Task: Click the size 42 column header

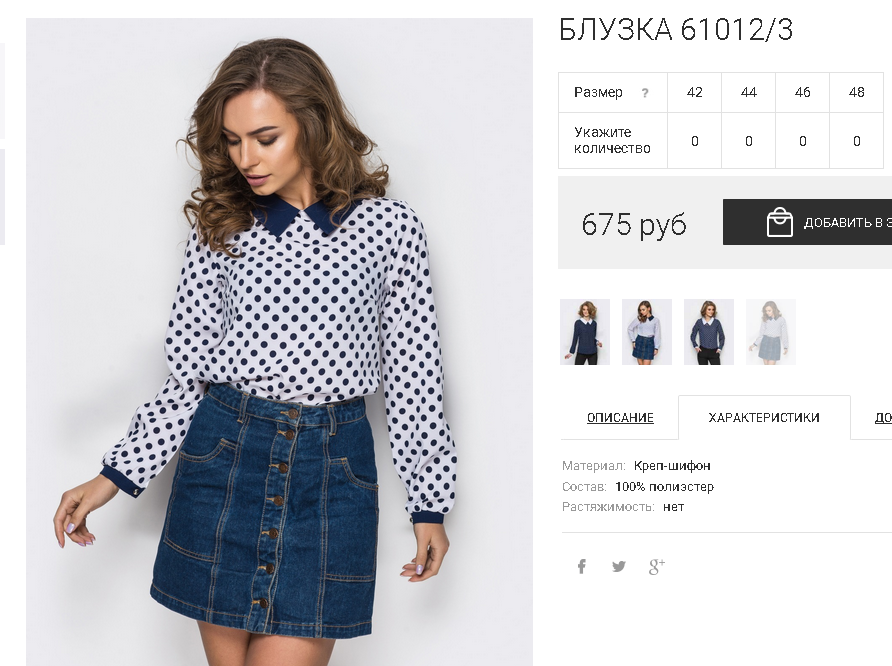Action: pos(695,92)
